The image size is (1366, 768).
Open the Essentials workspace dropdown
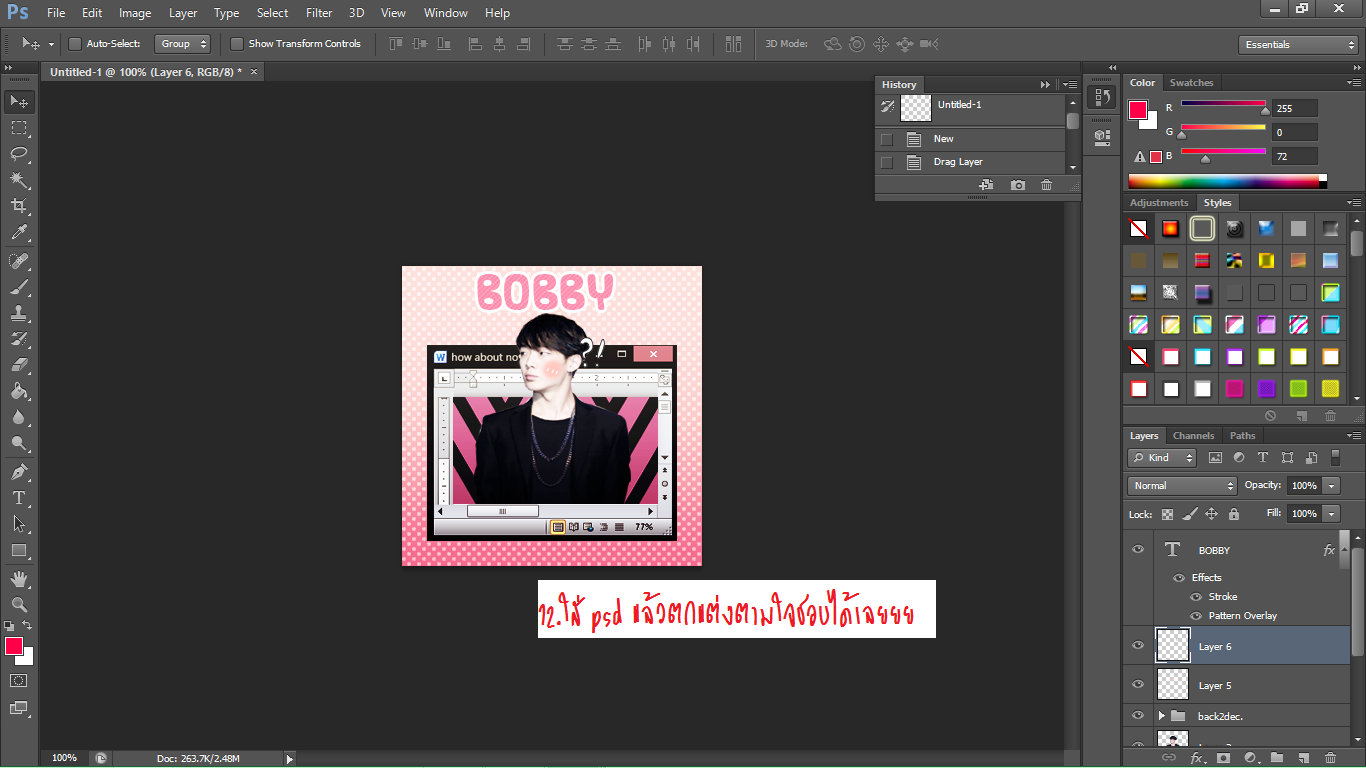[1297, 45]
